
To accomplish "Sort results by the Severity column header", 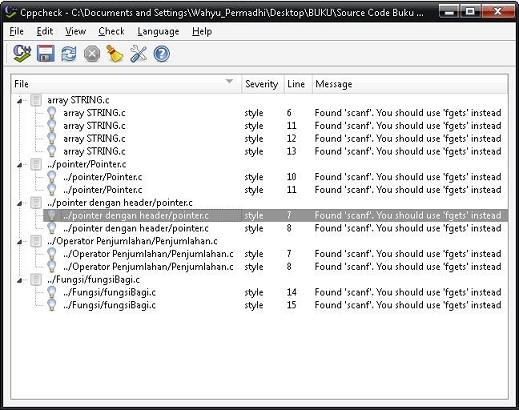I will click(262, 84).
